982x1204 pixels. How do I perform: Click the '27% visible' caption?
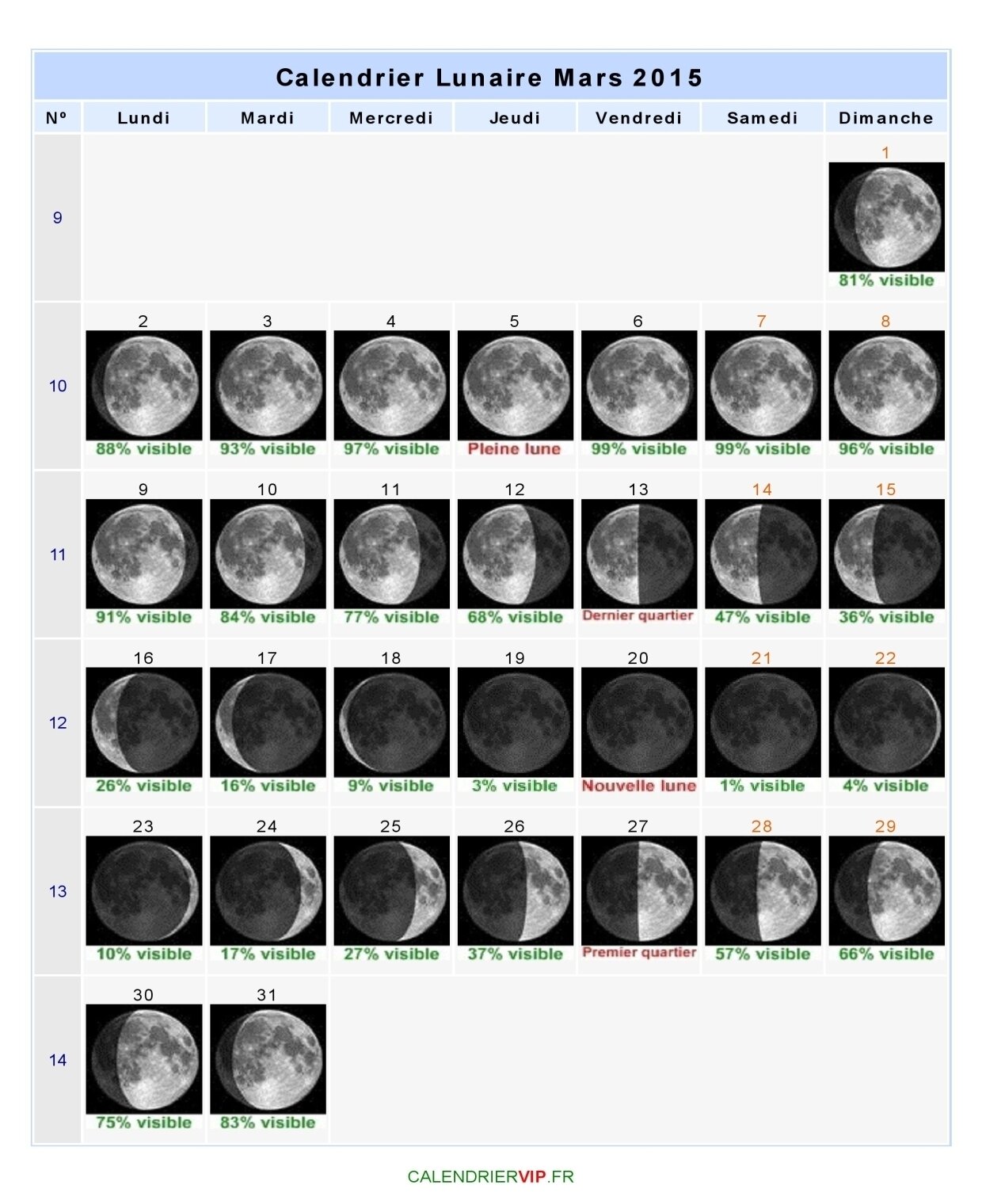click(391, 954)
